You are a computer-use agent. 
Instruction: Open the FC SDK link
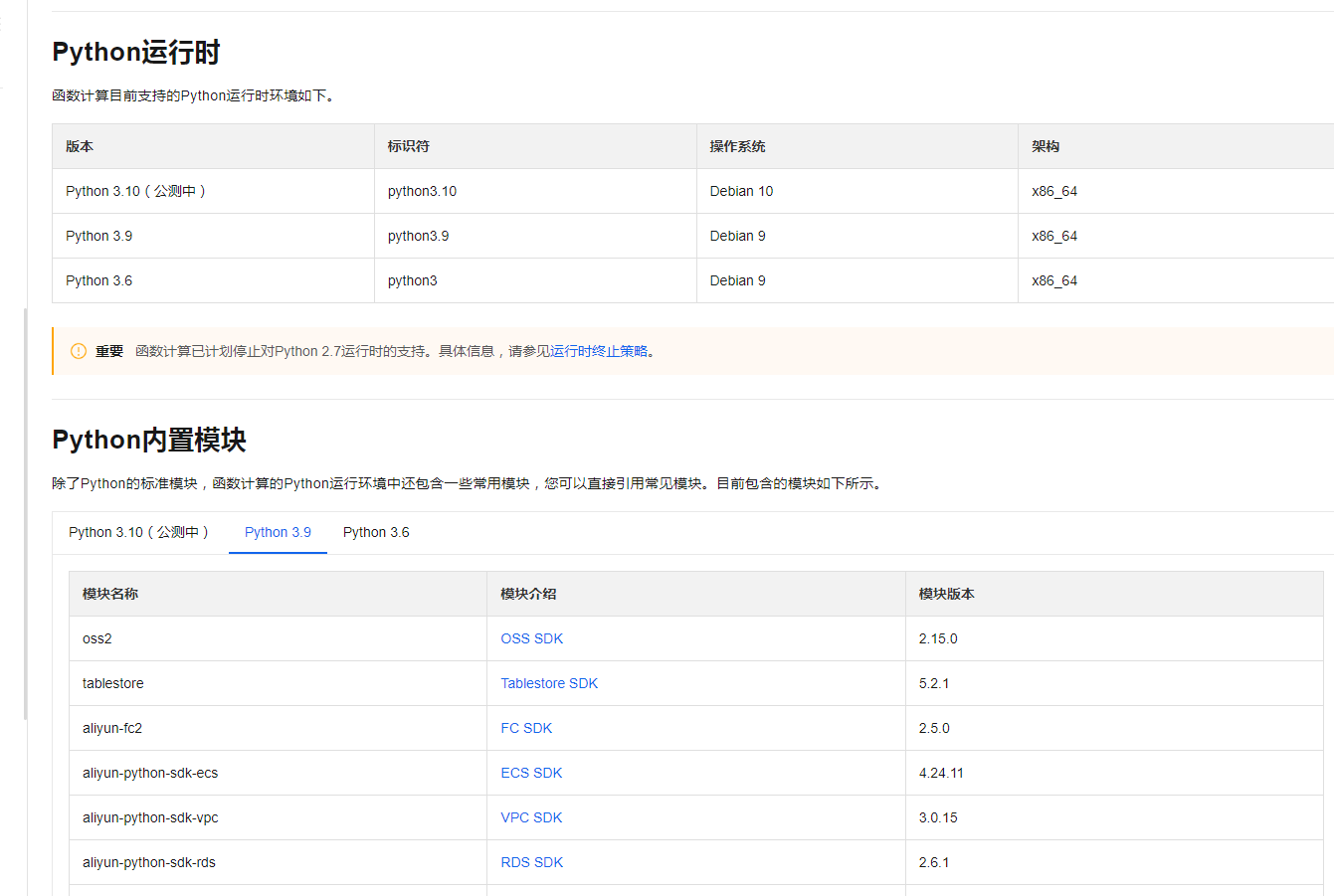[x=526, y=728]
